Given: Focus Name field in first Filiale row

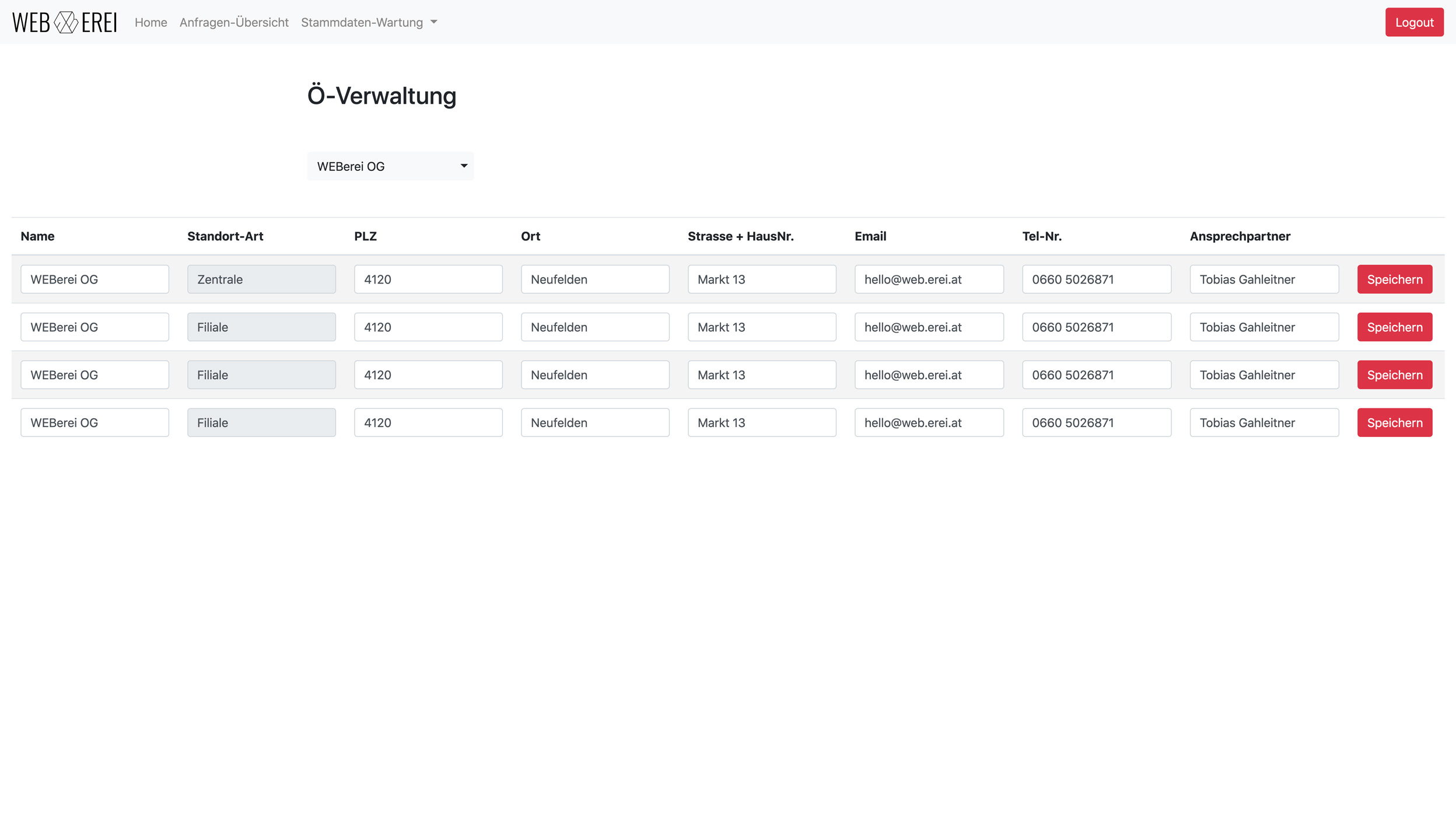Looking at the screenshot, I should [94, 327].
